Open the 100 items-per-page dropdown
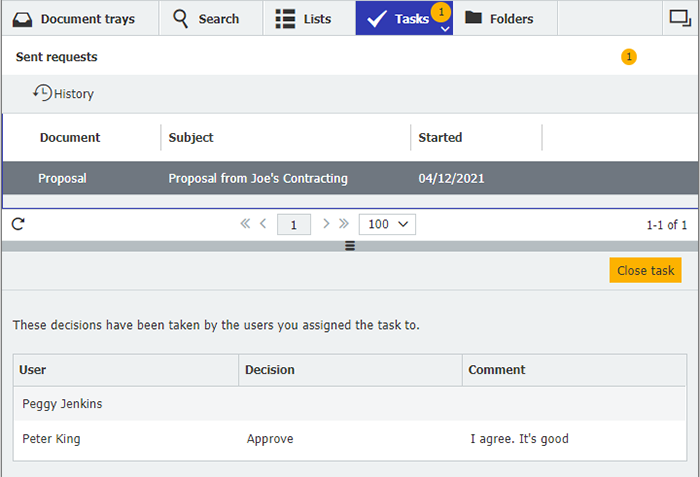Viewport: 700px width, 477px height. [x=388, y=224]
